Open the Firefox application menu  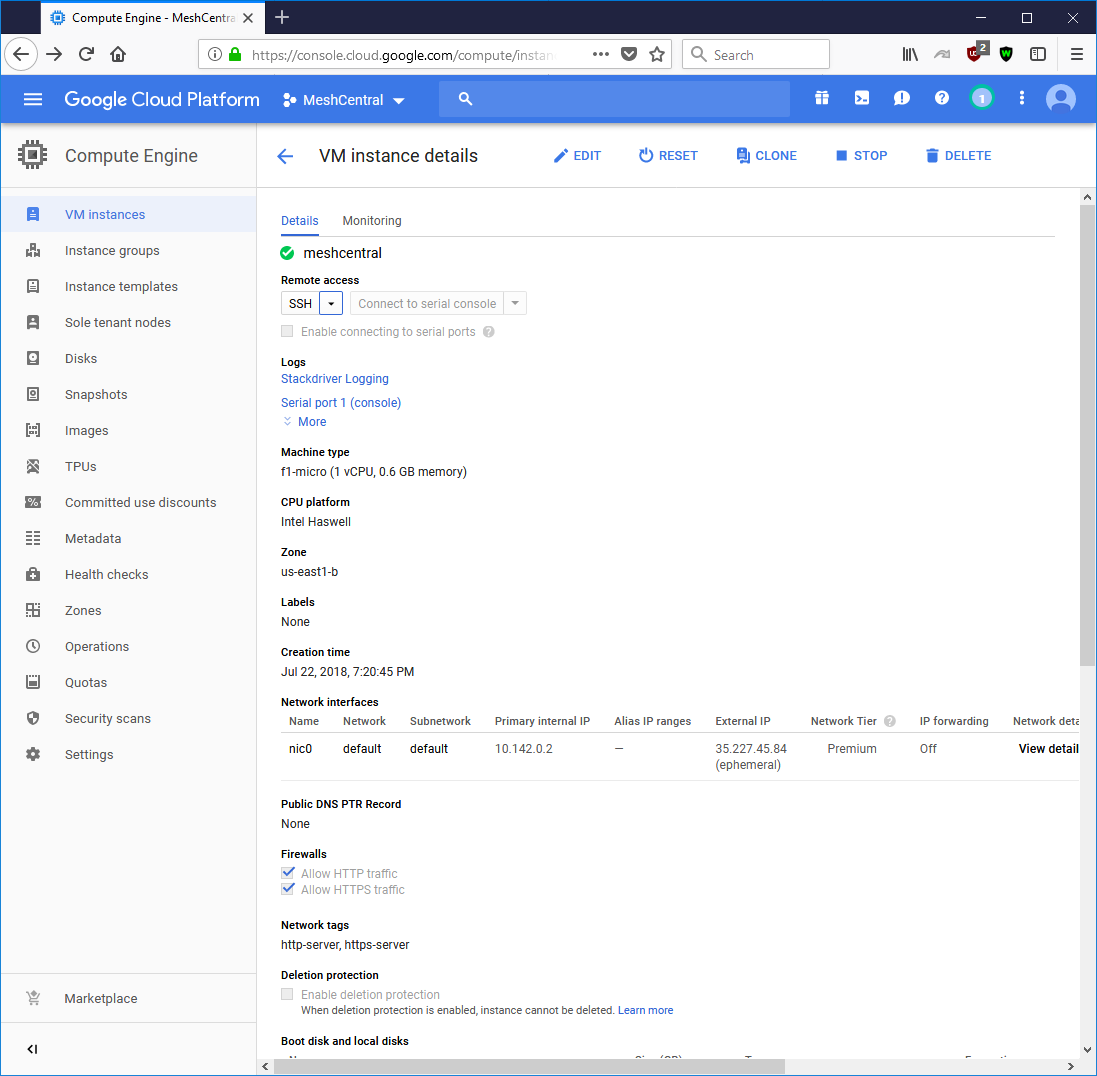[x=1077, y=55]
